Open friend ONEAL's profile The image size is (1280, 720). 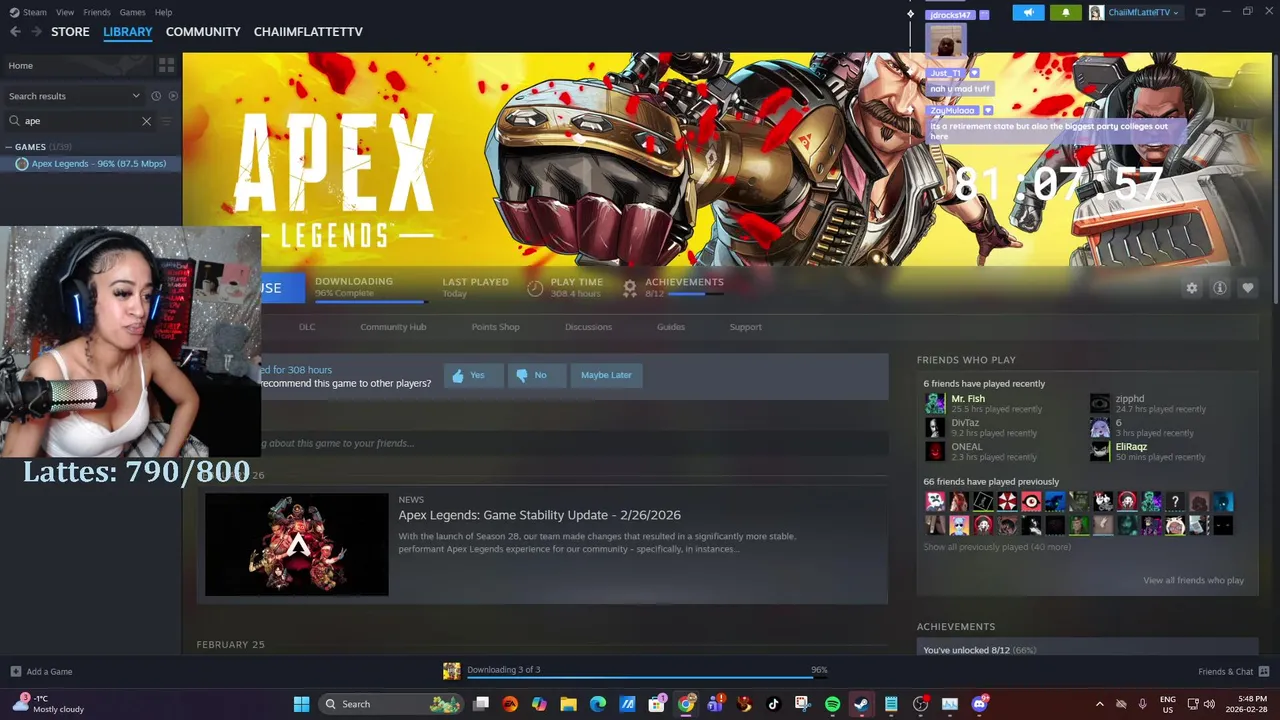point(966,447)
